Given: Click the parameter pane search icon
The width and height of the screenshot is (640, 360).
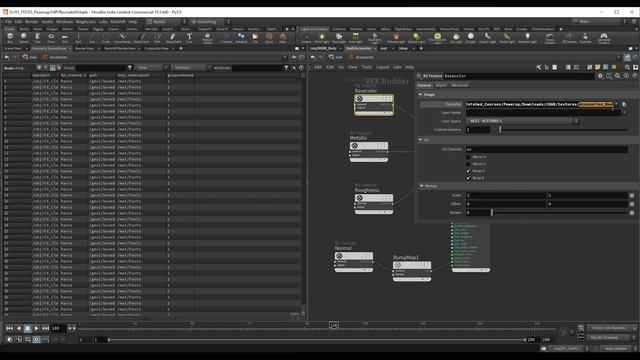Looking at the screenshot, I should coord(618,76).
